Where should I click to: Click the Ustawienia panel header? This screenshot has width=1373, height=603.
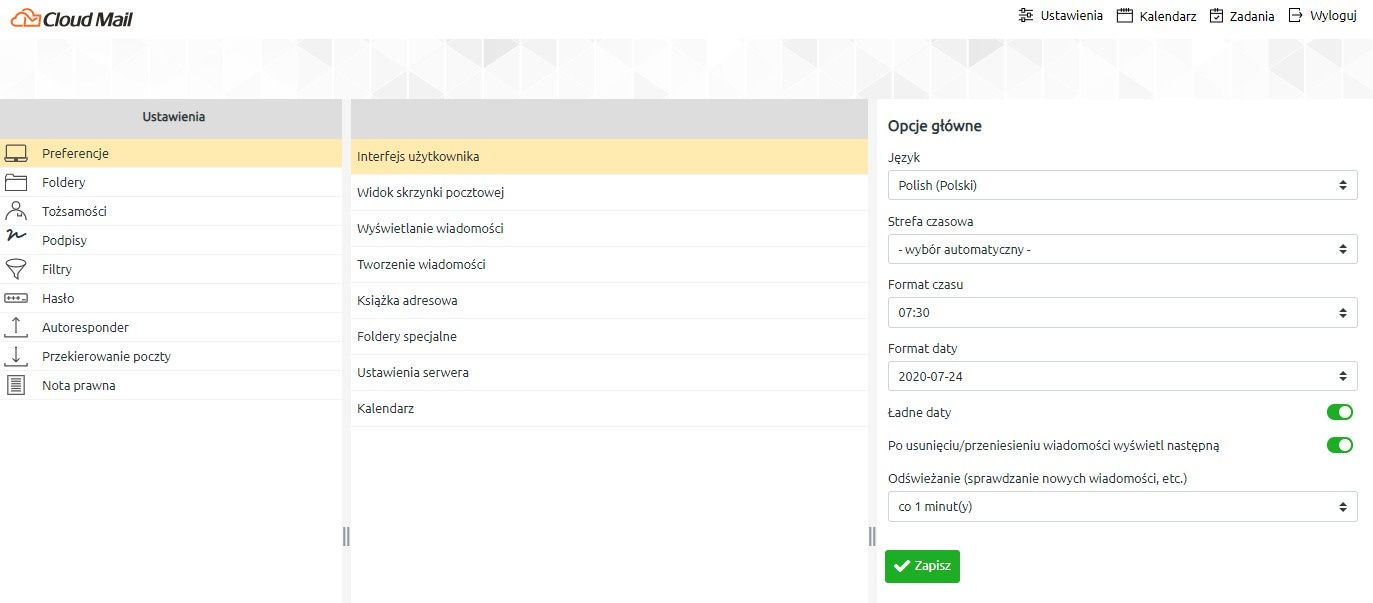pyautogui.click(x=171, y=118)
